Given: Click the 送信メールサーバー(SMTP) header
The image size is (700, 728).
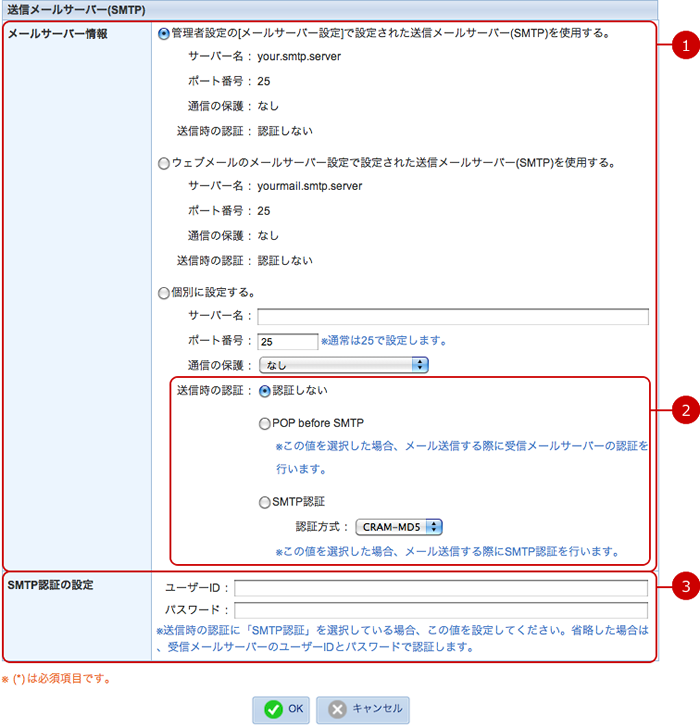Looking at the screenshot, I should (76, 10).
